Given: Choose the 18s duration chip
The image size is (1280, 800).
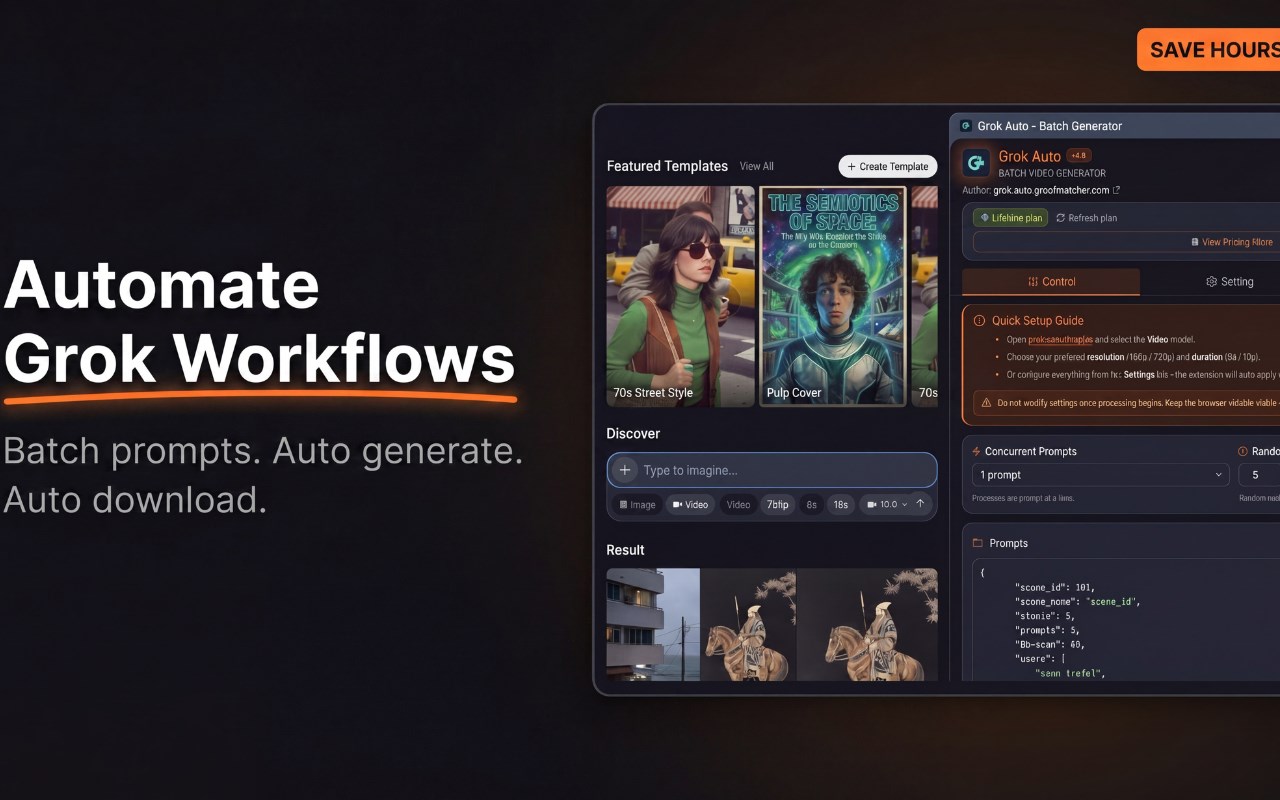Looking at the screenshot, I should (x=841, y=505).
